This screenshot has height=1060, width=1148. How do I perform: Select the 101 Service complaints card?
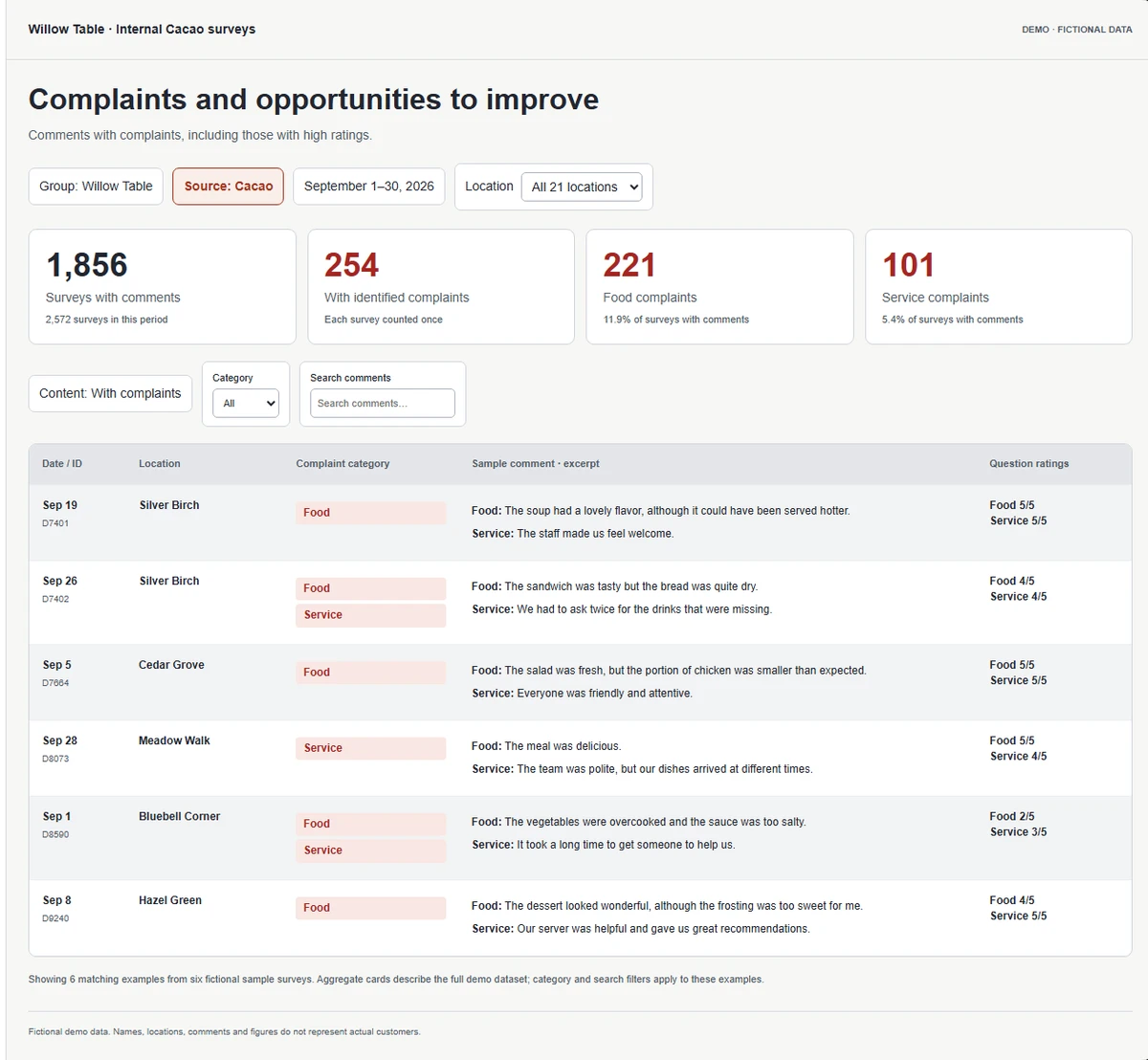click(x=999, y=286)
